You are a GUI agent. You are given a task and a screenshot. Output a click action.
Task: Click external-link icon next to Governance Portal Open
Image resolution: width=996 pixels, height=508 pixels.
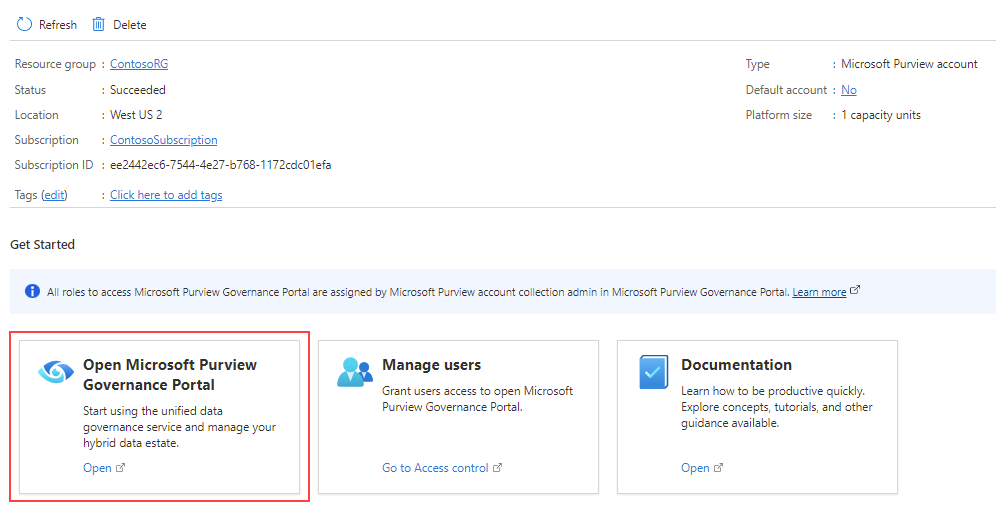[x=121, y=468]
